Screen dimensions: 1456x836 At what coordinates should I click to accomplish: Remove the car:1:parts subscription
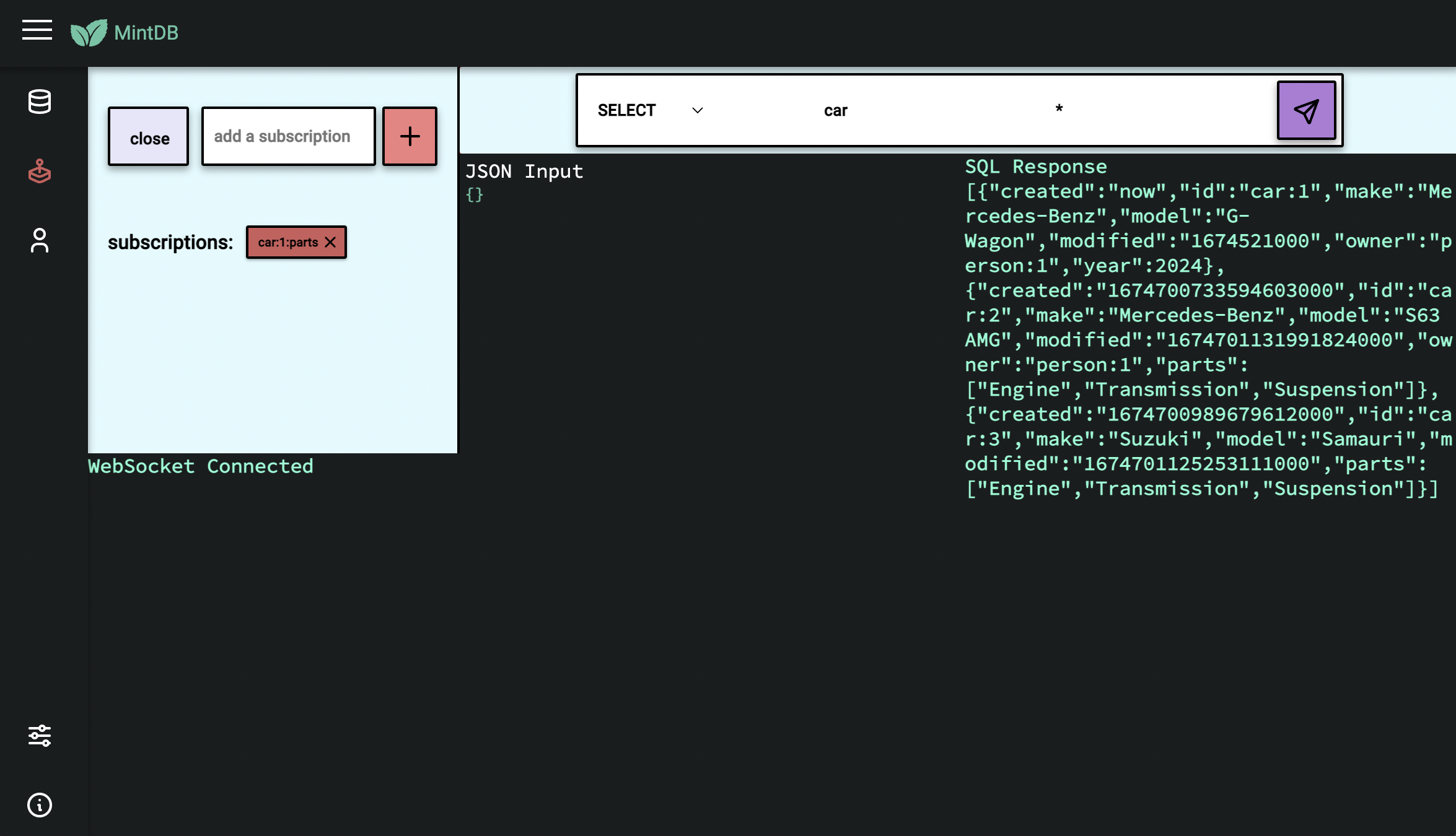tap(331, 242)
